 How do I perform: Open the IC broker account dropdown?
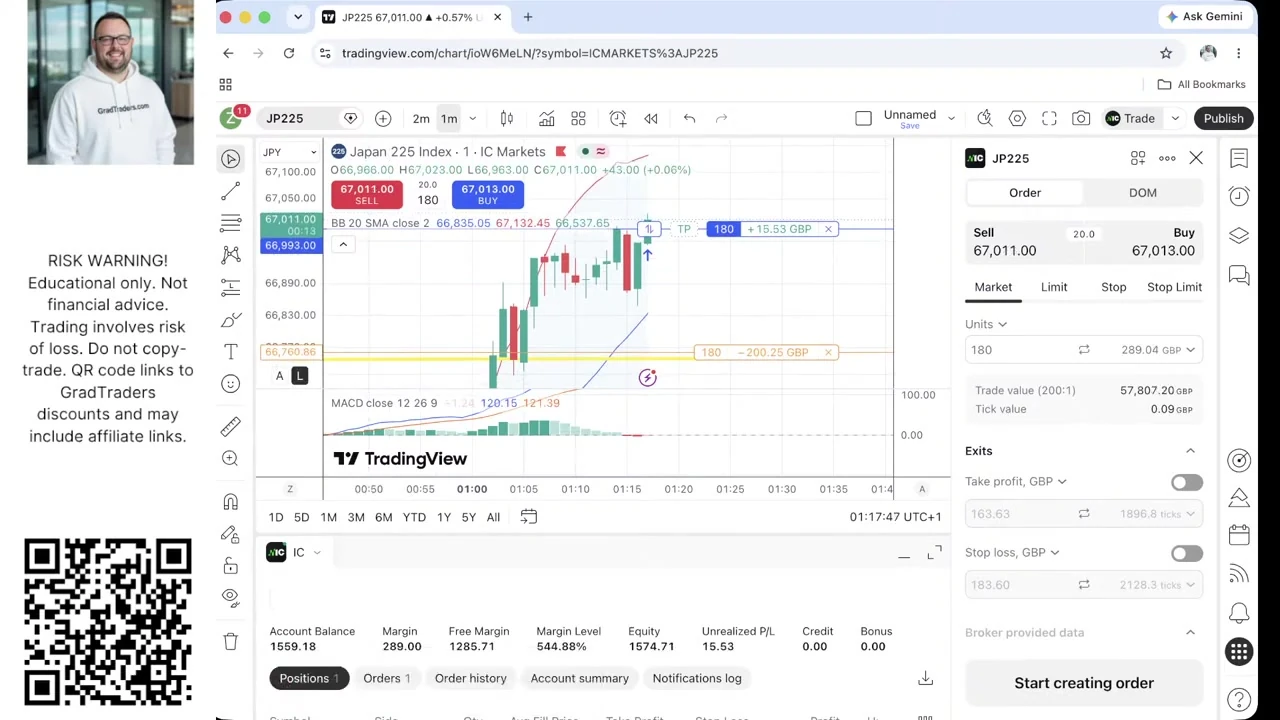tap(295, 553)
